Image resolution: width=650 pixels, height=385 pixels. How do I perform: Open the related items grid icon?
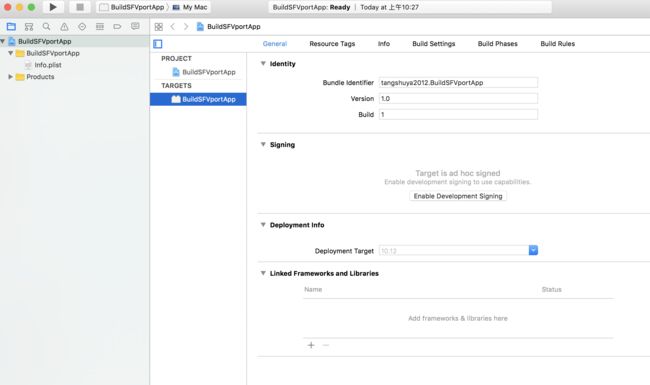[158, 27]
